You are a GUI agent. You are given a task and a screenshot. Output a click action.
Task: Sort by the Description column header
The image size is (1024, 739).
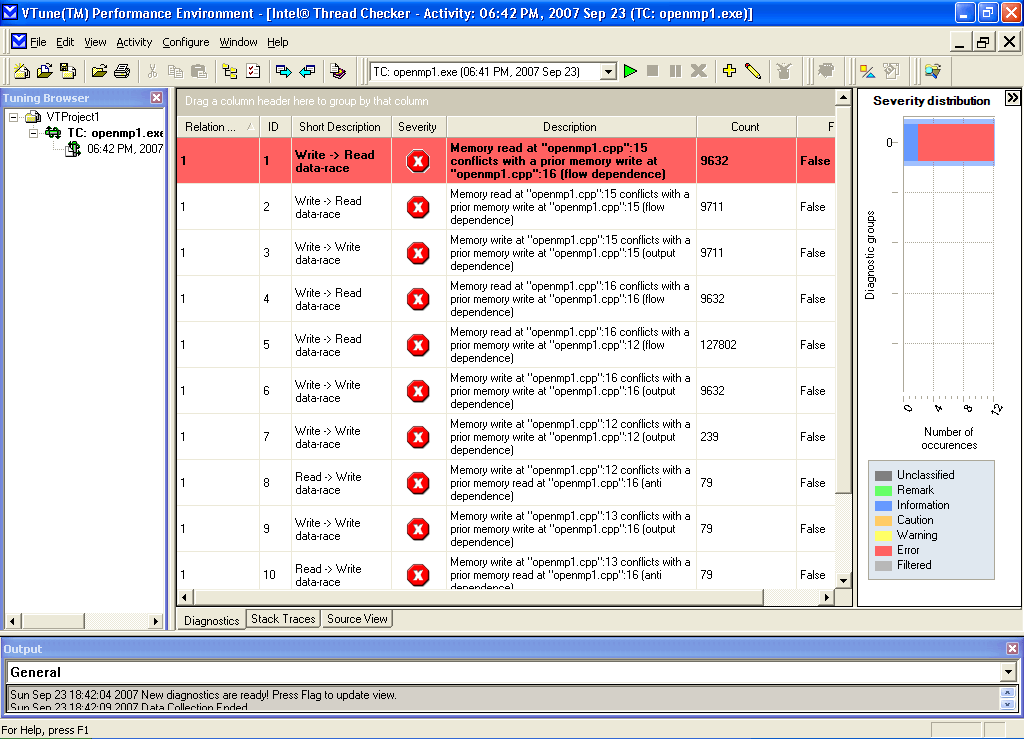click(570, 127)
